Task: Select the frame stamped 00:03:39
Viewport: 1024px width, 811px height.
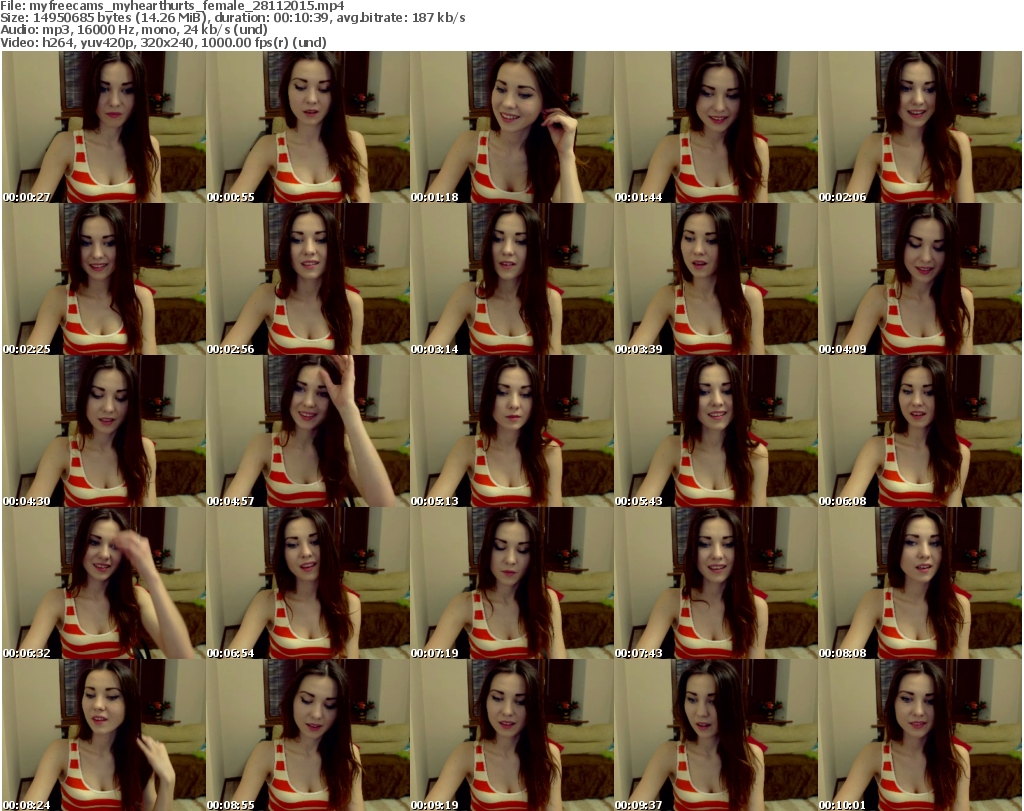Action: pyautogui.click(x=716, y=279)
